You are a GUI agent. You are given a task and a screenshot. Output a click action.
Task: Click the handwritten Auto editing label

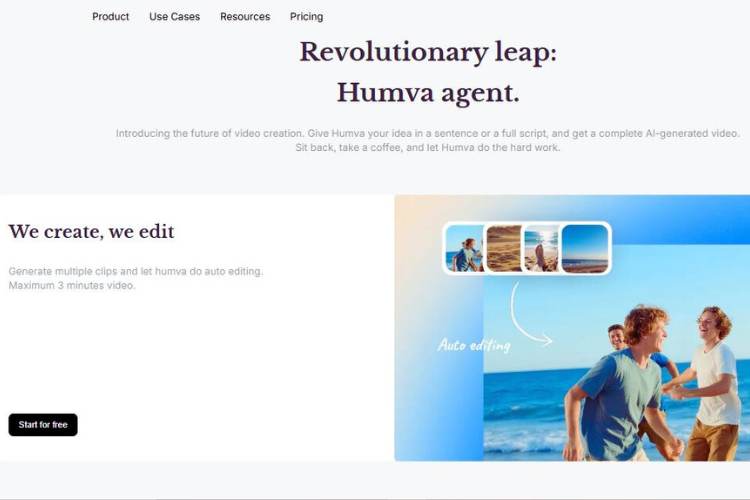click(x=474, y=345)
